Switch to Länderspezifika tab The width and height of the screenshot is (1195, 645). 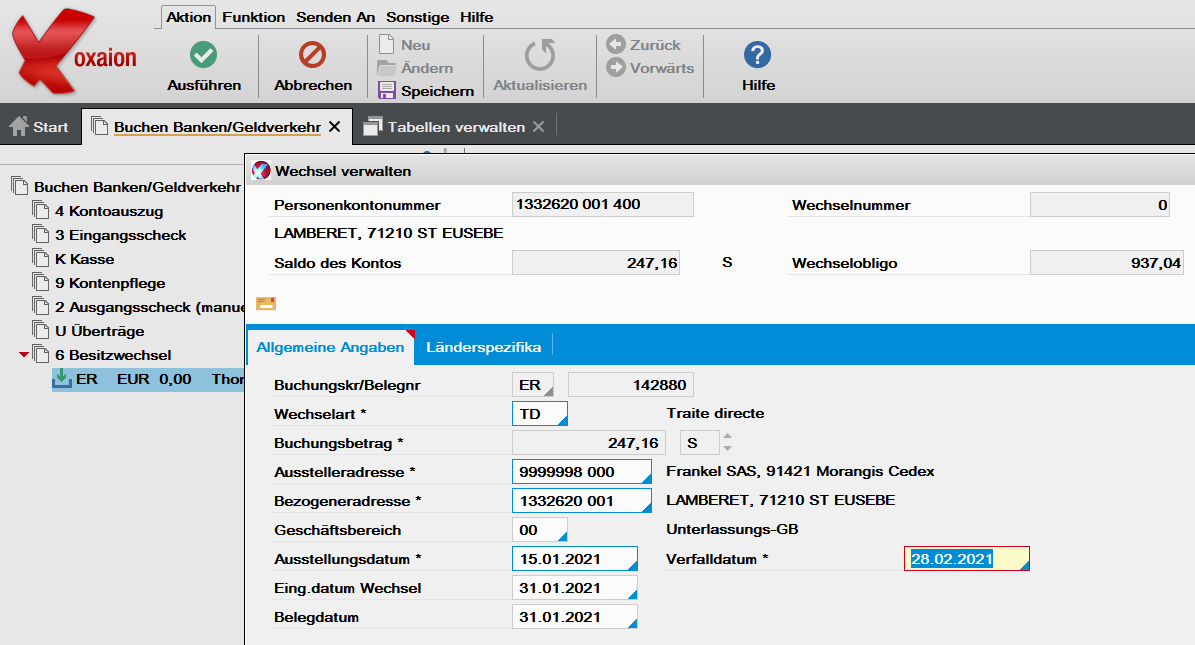483,347
